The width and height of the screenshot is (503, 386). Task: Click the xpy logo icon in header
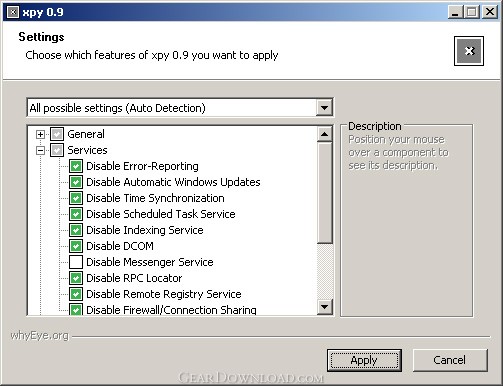(469, 51)
